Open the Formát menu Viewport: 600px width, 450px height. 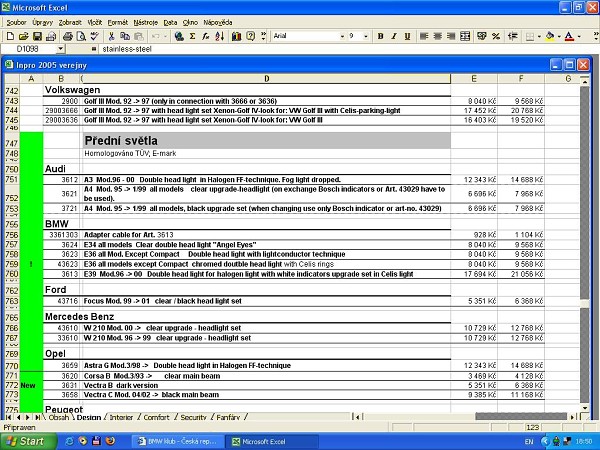point(117,23)
